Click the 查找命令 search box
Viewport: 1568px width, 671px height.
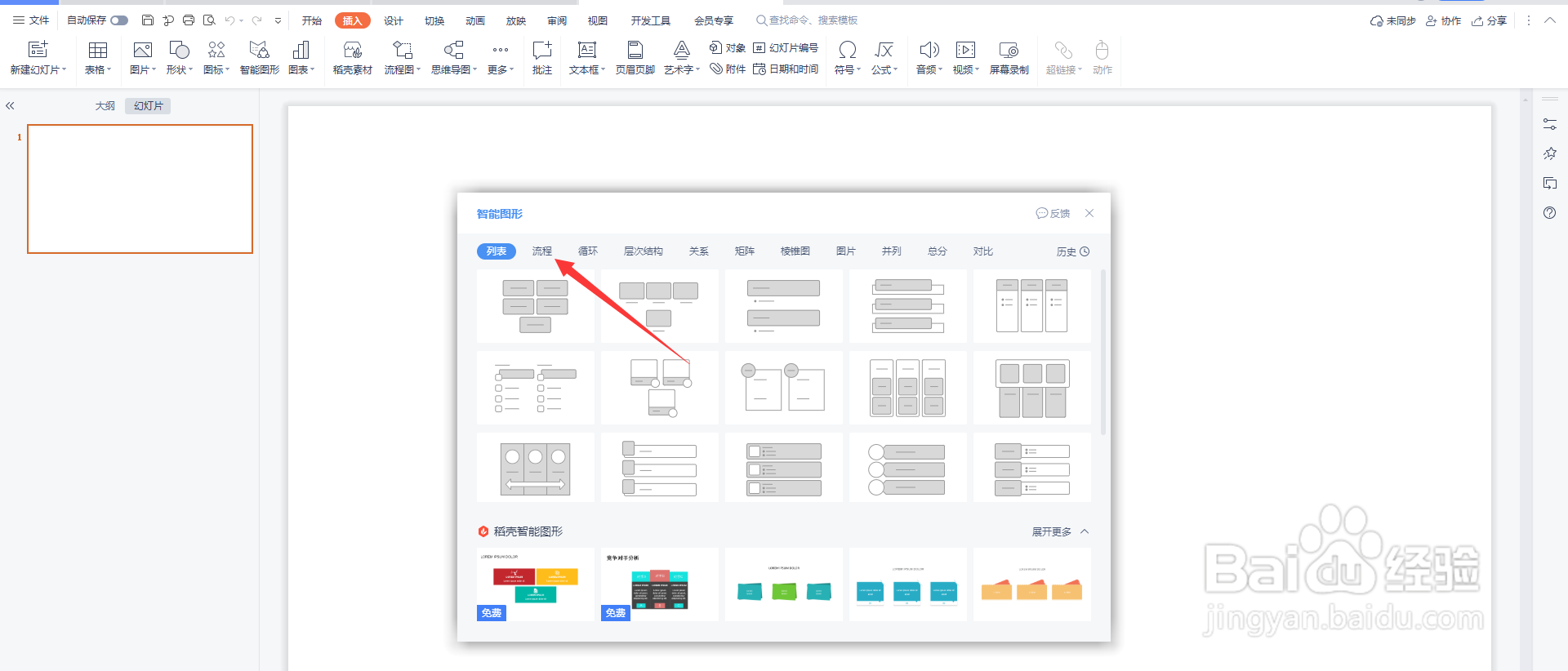click(807, 20)
